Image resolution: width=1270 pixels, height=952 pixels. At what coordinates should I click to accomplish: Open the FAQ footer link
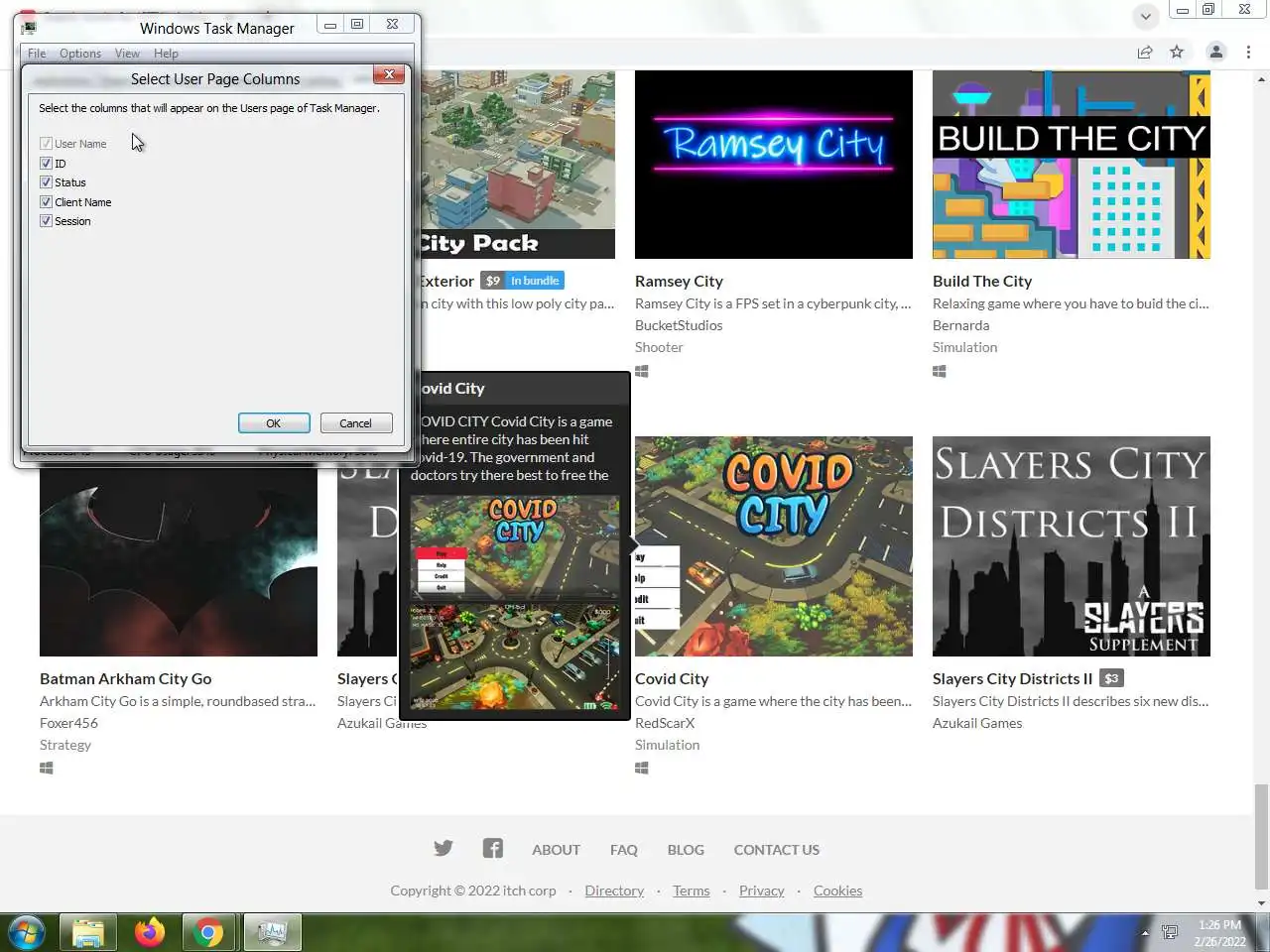click(x=624, y=850)
